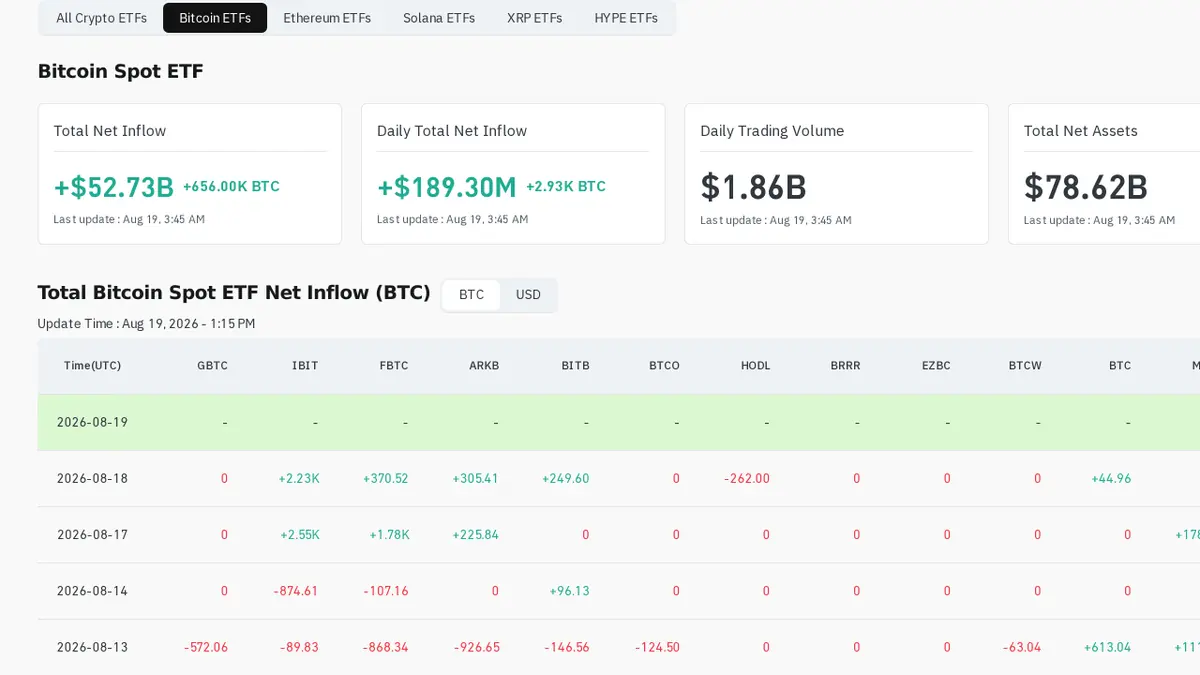Click the FBTC column header
Screen dimensions: 1200x675
[x=394, y=366]
